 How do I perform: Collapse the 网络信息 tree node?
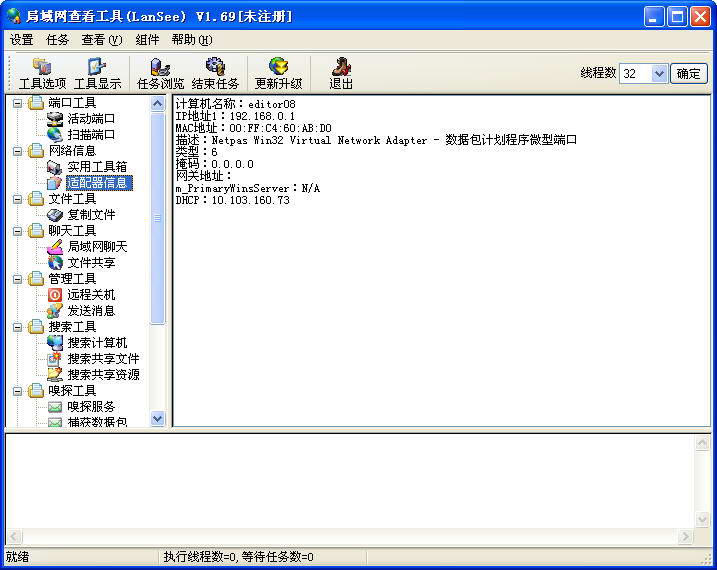click(x=17, y=151)
